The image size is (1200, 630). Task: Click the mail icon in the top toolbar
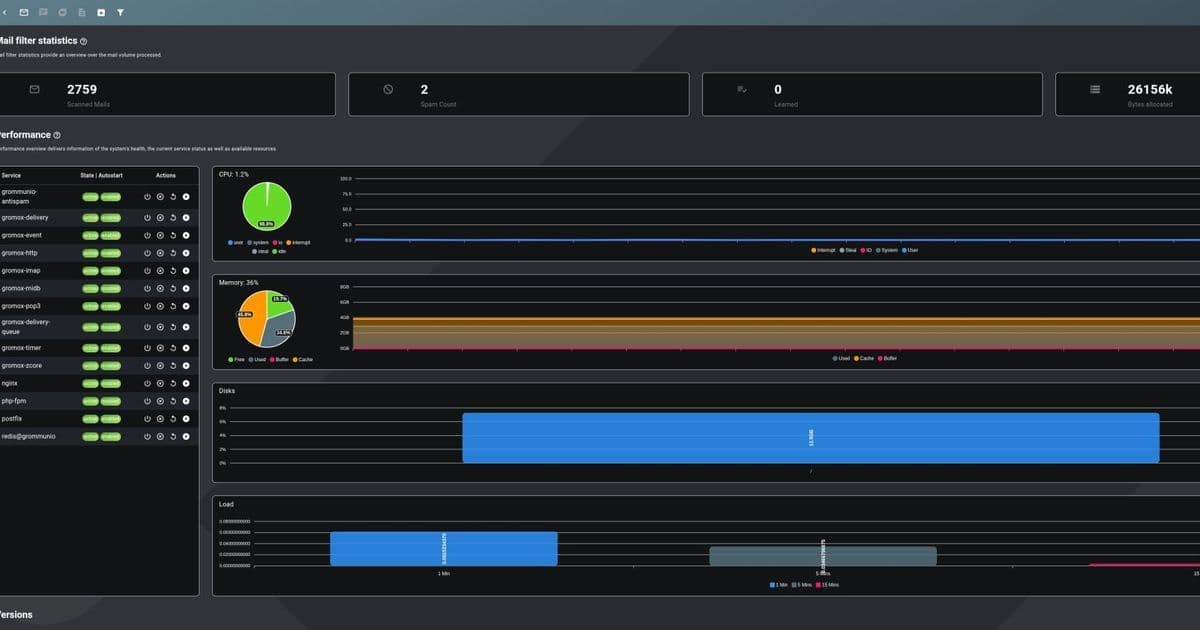(x=24, y=13)
